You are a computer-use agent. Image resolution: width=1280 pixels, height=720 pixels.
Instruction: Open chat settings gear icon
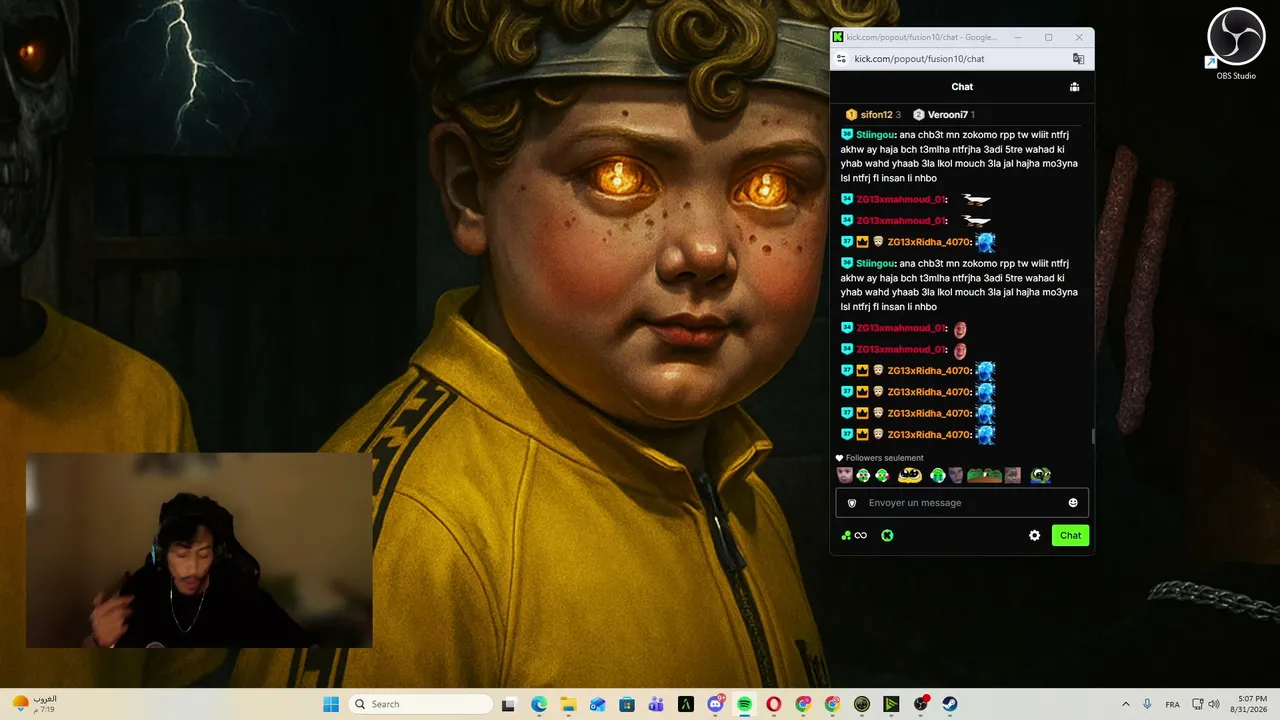tap(1035, 535)
